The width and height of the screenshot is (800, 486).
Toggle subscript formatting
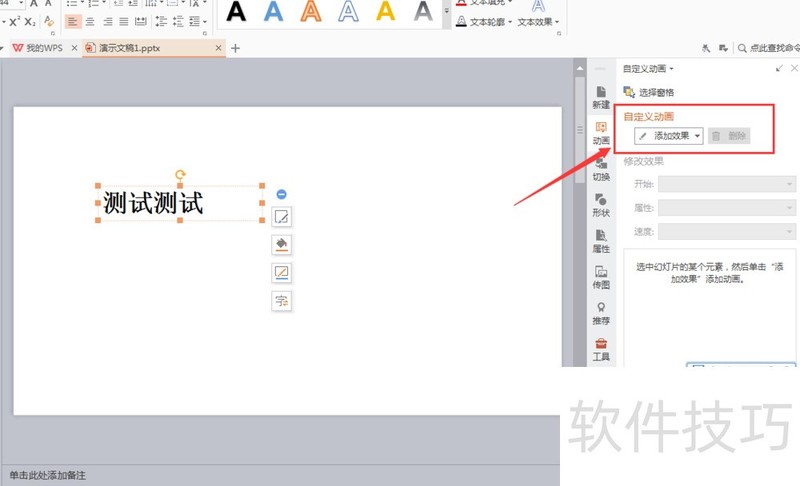coord(30,21)
